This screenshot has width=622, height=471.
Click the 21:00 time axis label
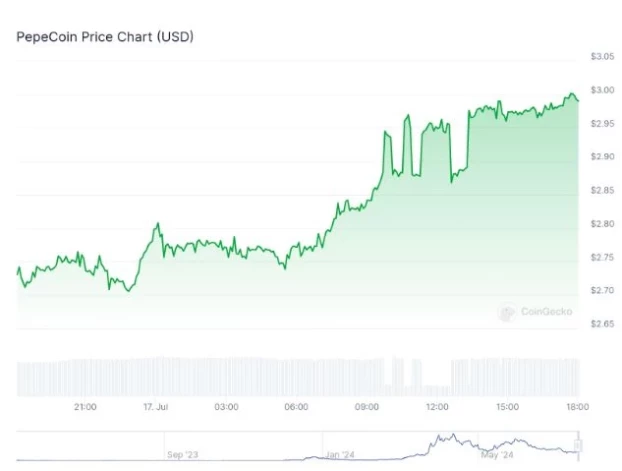point(85,406)
